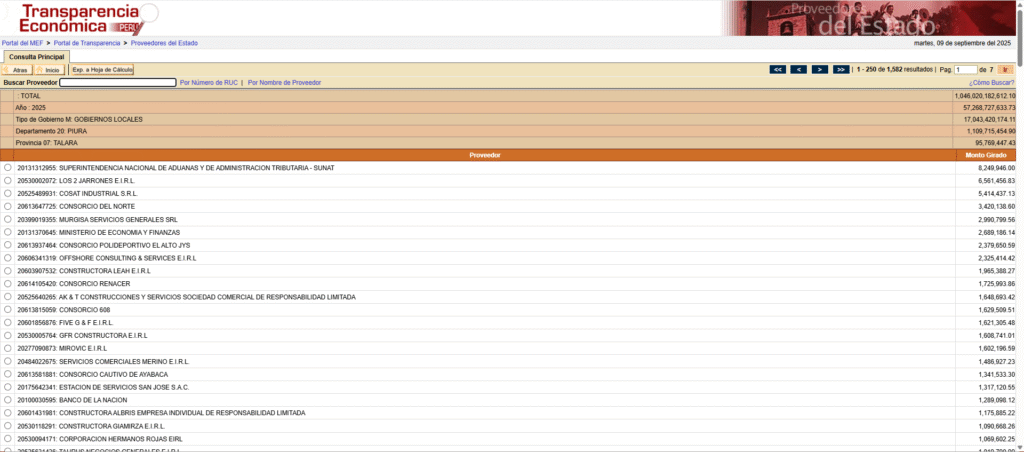
Task: Select radio for BANCO DE LA NACION
Action: pyautogui.click(x=8, y=400)
